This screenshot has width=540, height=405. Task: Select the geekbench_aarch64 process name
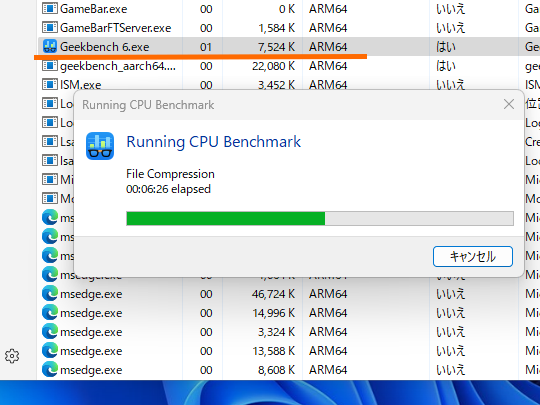pyautogui.click(x=118, y=66)
